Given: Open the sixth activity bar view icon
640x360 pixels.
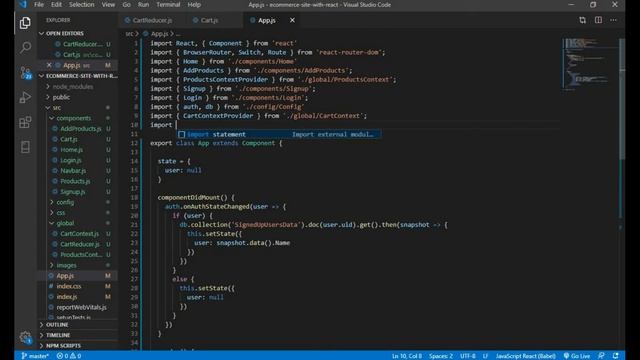Looking at the screenshot, I should (x=25, y=147).
